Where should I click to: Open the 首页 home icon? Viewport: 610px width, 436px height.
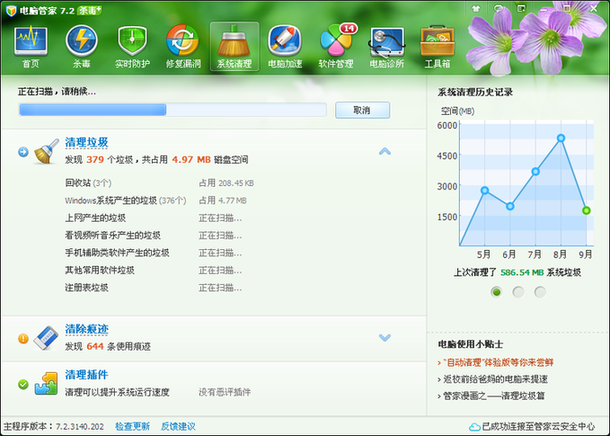tap(31, 45)
